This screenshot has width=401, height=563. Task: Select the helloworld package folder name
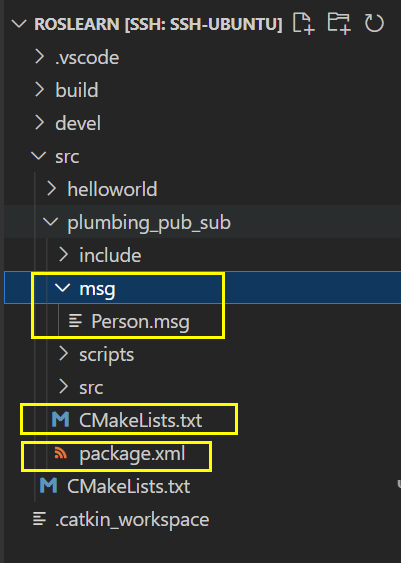[112, 189]
